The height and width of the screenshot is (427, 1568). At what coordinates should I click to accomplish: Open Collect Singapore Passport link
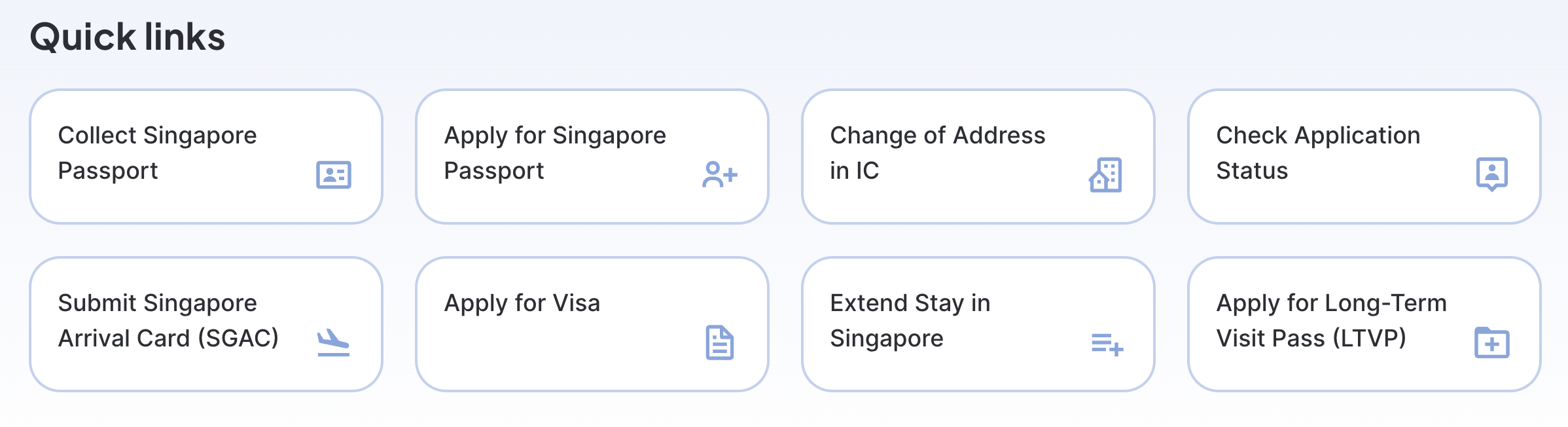click(206, 157)
